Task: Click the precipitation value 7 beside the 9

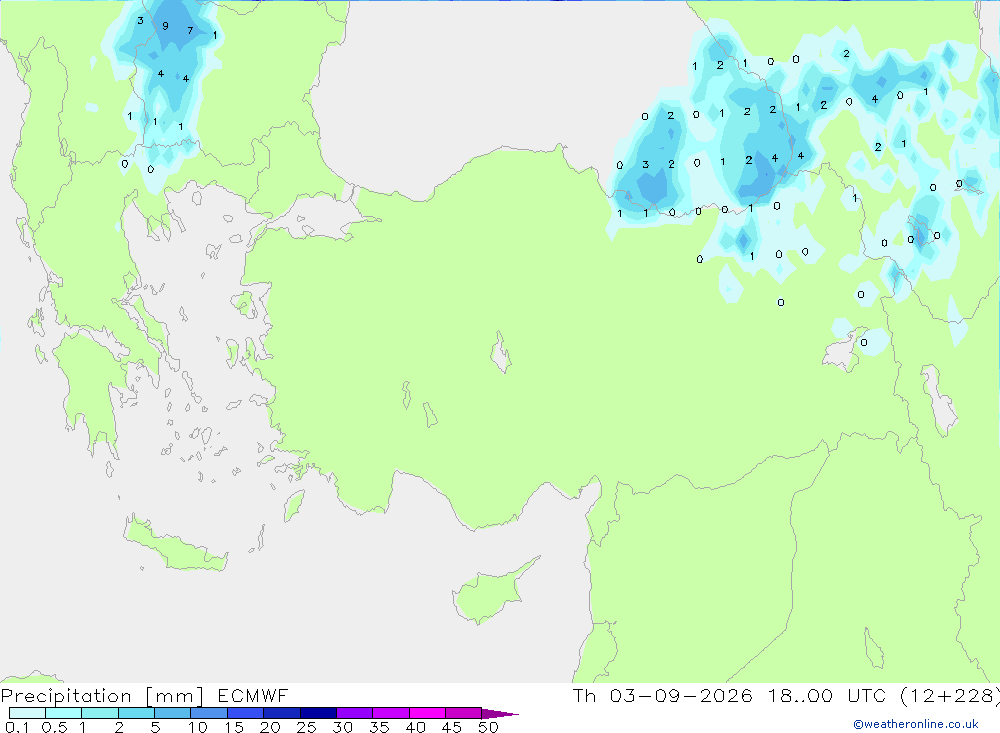Action: point(190,31)
